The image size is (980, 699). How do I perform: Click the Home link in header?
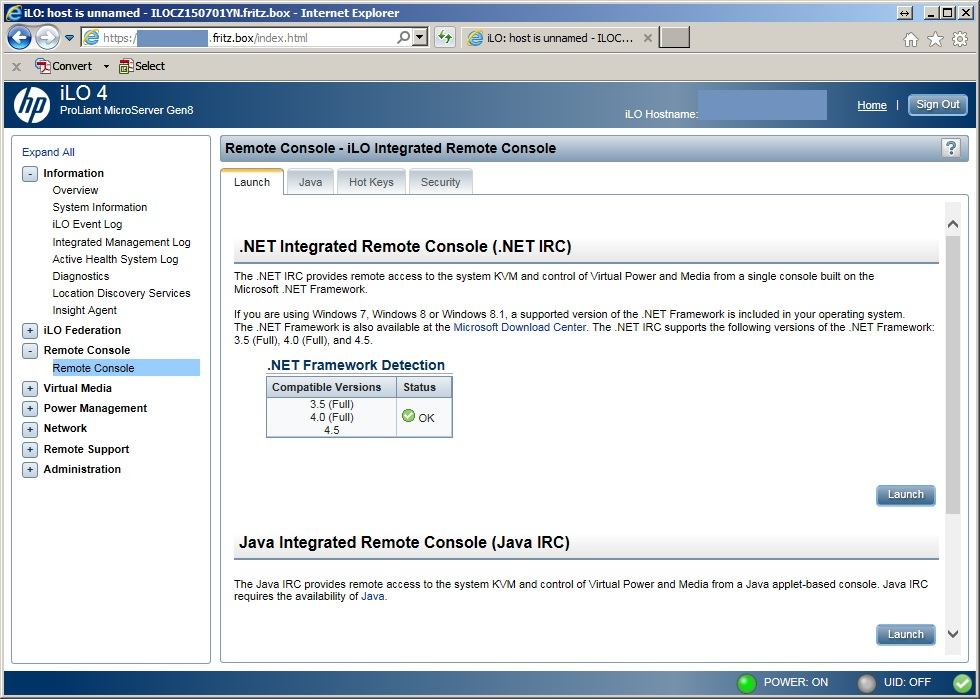click(872, 105)
